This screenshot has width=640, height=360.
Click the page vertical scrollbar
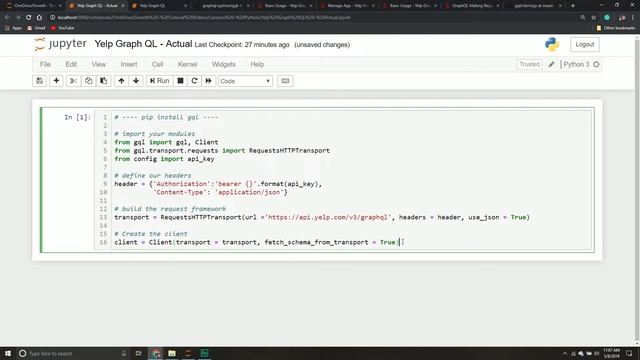coord(637,190)
